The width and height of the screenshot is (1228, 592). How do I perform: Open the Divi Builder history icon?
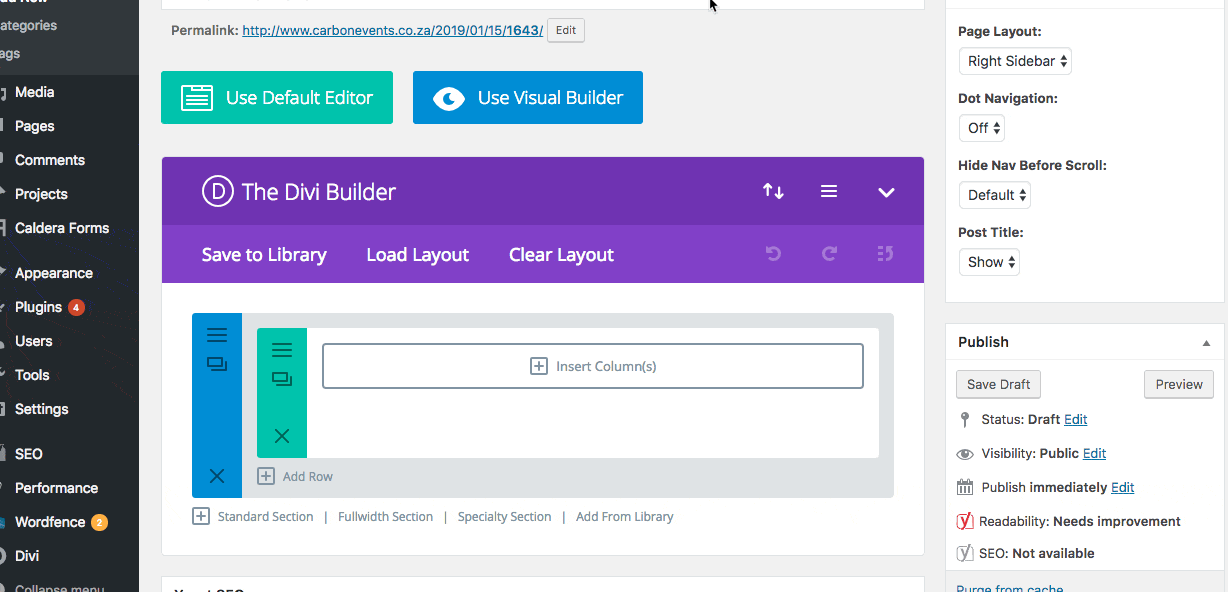pyautogui.click(x=885, y=254)
